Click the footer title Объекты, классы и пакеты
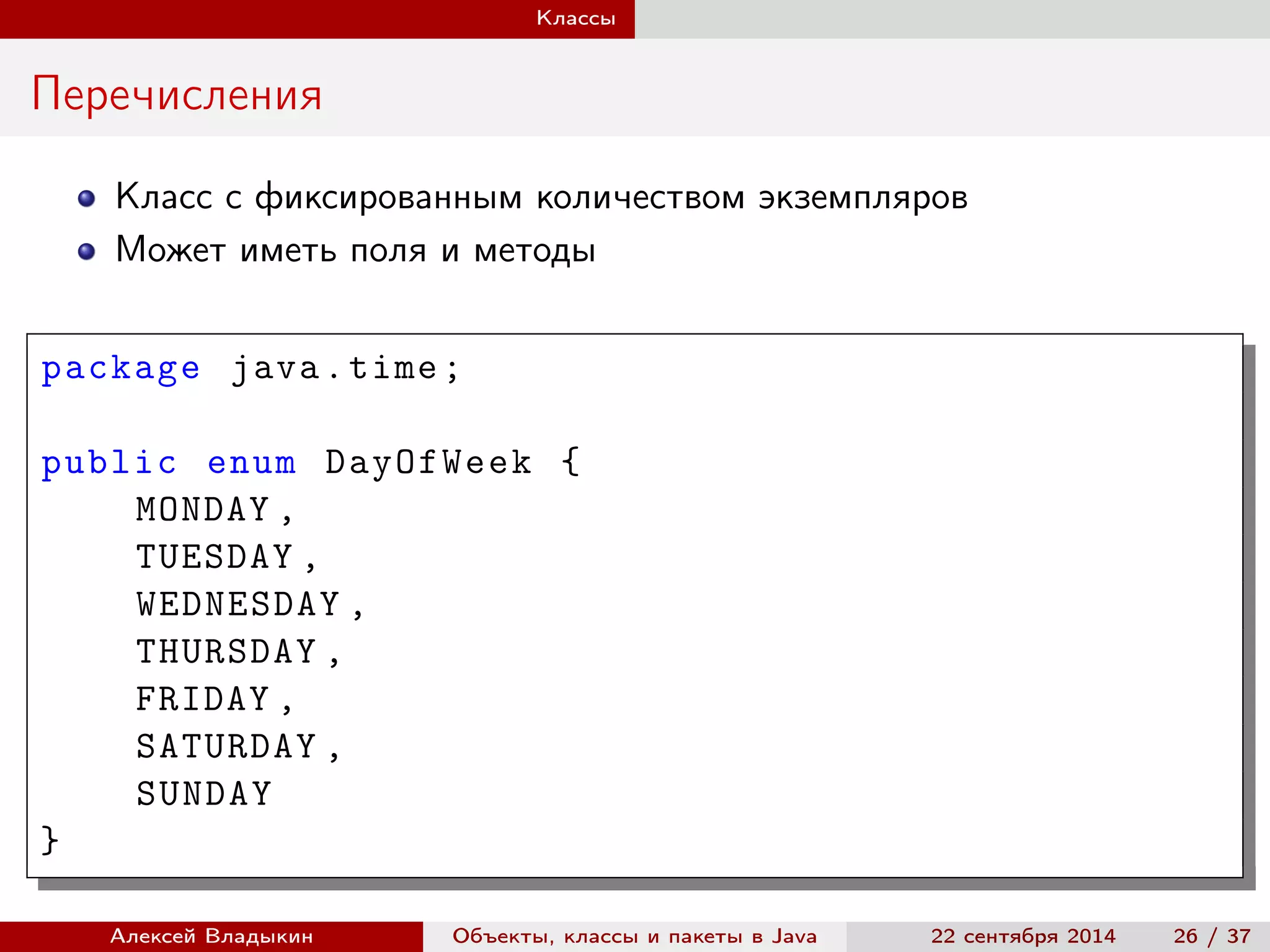The image size is (1270, 952). [634, 936]
